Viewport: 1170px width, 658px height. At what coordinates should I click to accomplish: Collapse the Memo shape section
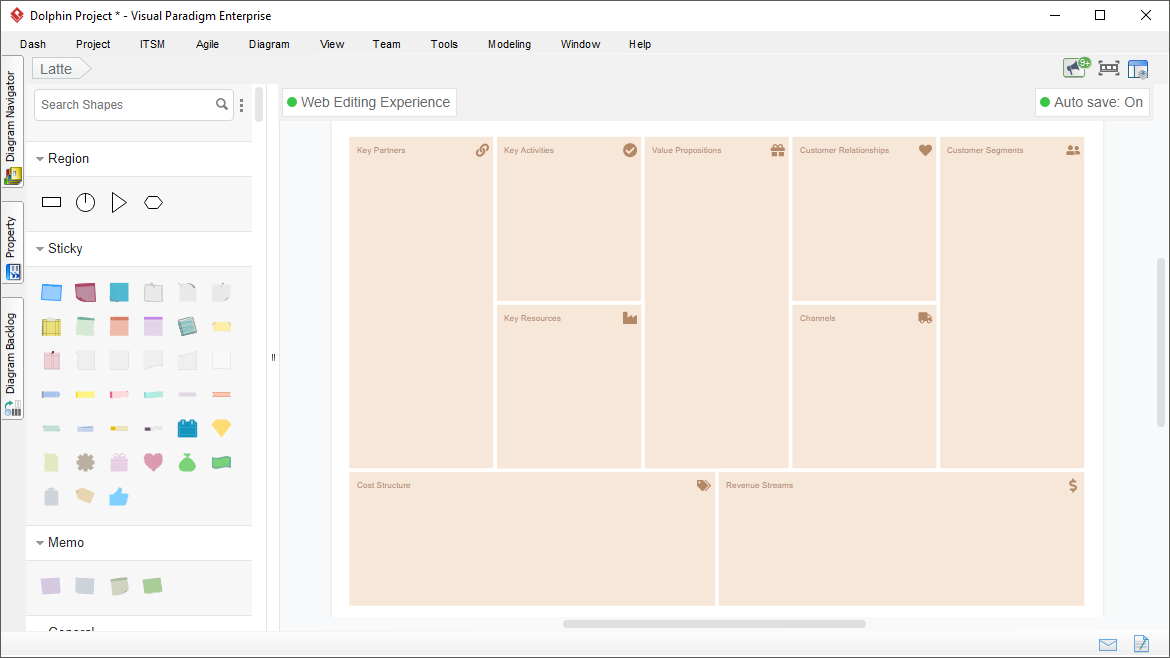pyautogui.click(x=40, y=543)
